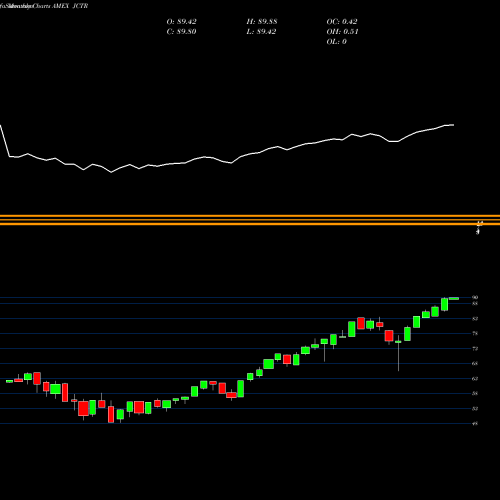Viewport: 500px width, 500px height.
Task: Select the low price L: 89.42 readout
Action: pyautogui.click(x=261, y=32)
